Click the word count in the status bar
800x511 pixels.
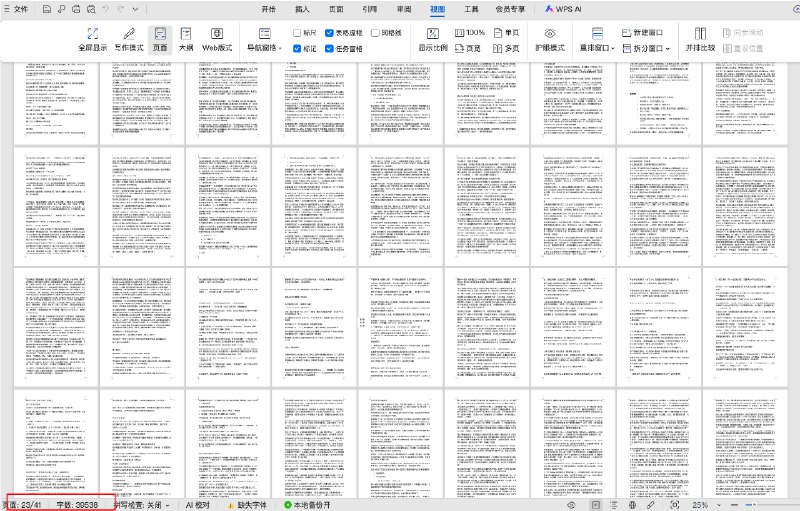point(77,505)
